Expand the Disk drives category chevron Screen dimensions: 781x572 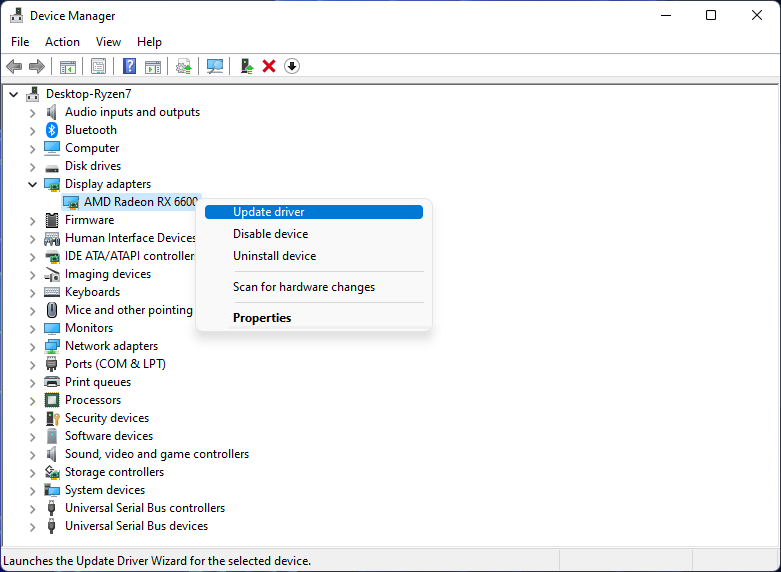(32, 167)
